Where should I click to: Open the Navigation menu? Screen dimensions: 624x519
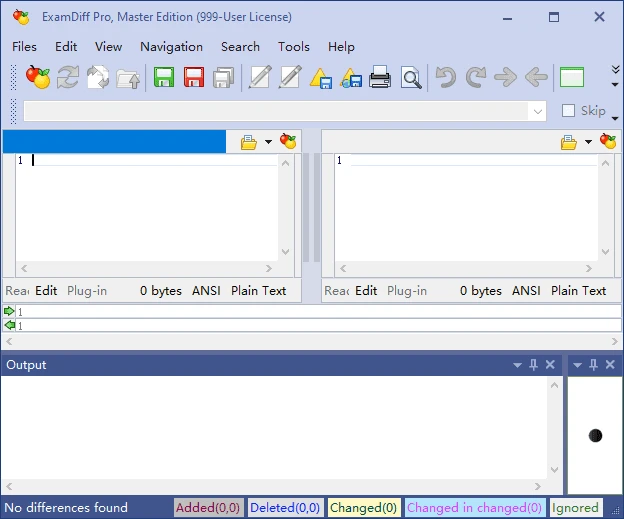(171, 46)
